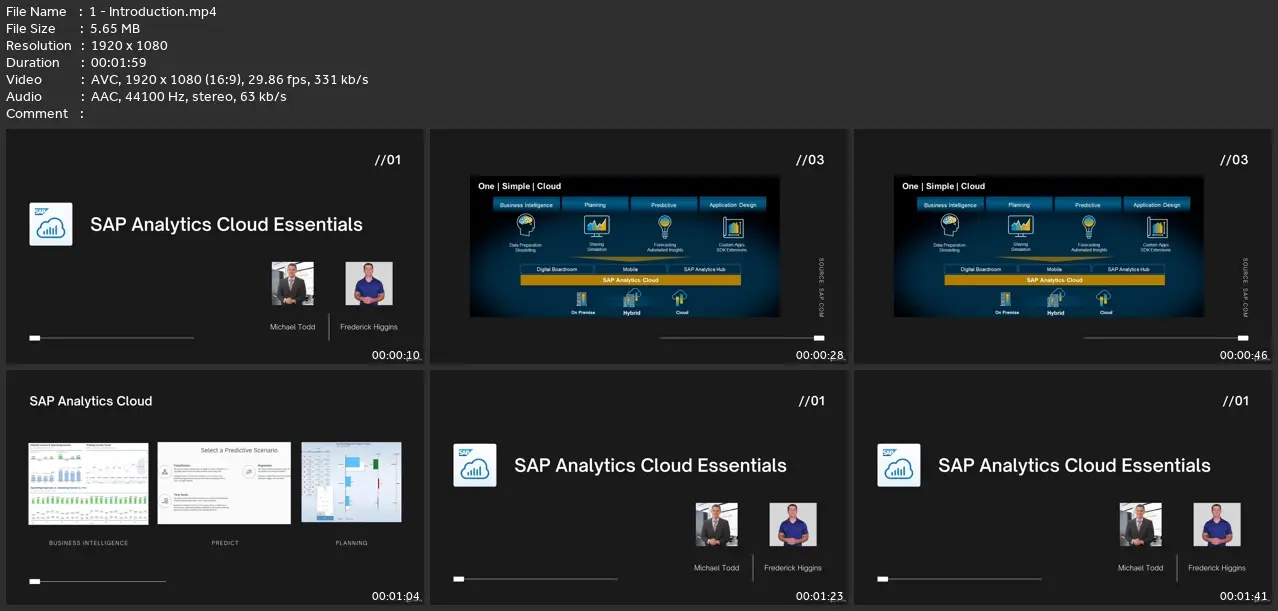Click the 'One | Simple | Cloud' heading in the 00:00:28 frame
The image size is (1278, 611).
tap(520, 186)
